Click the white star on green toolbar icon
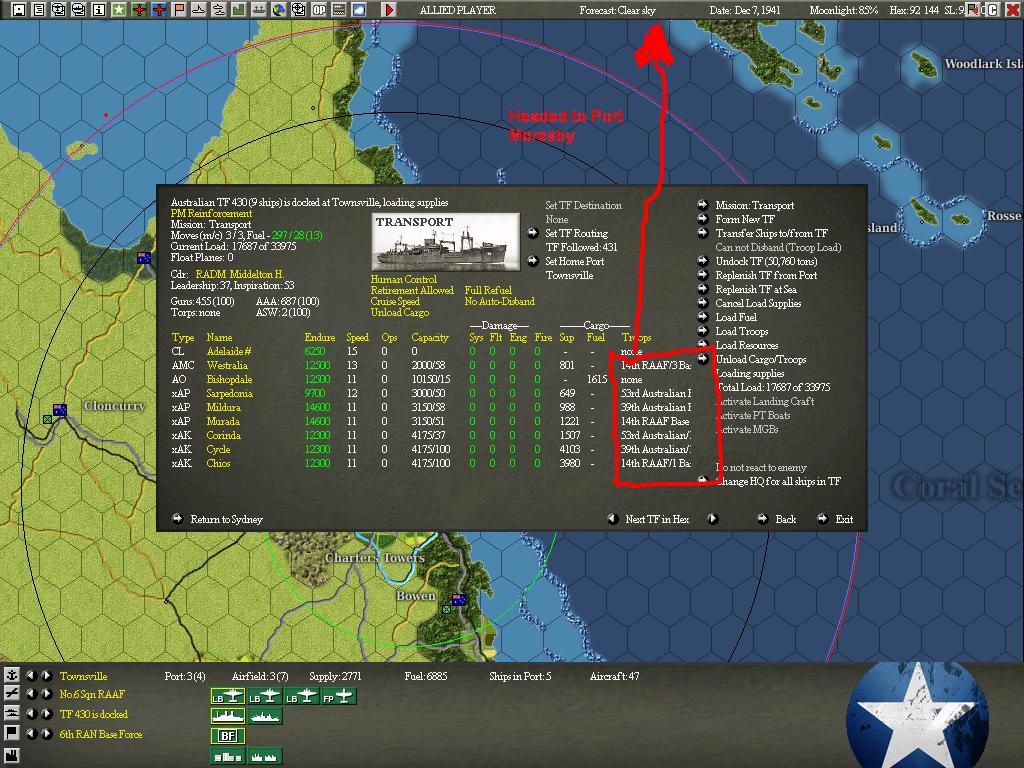 pyautogui.click(x=118, y=10)
